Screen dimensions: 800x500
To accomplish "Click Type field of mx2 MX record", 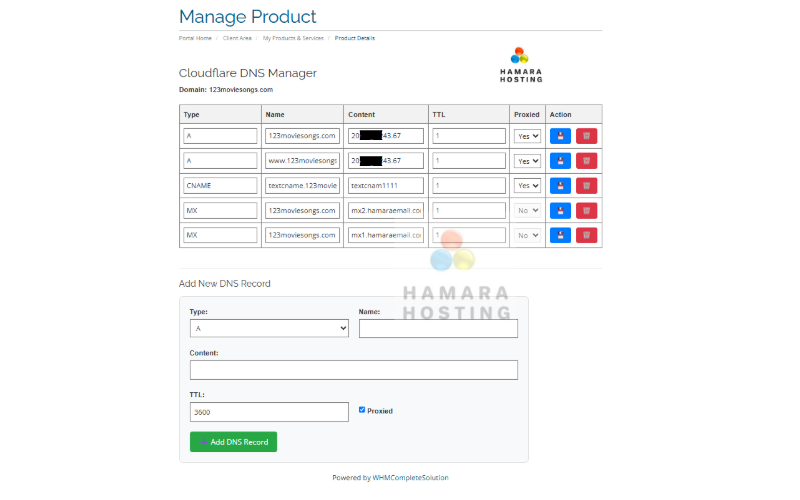I will [x=220, y=210].
